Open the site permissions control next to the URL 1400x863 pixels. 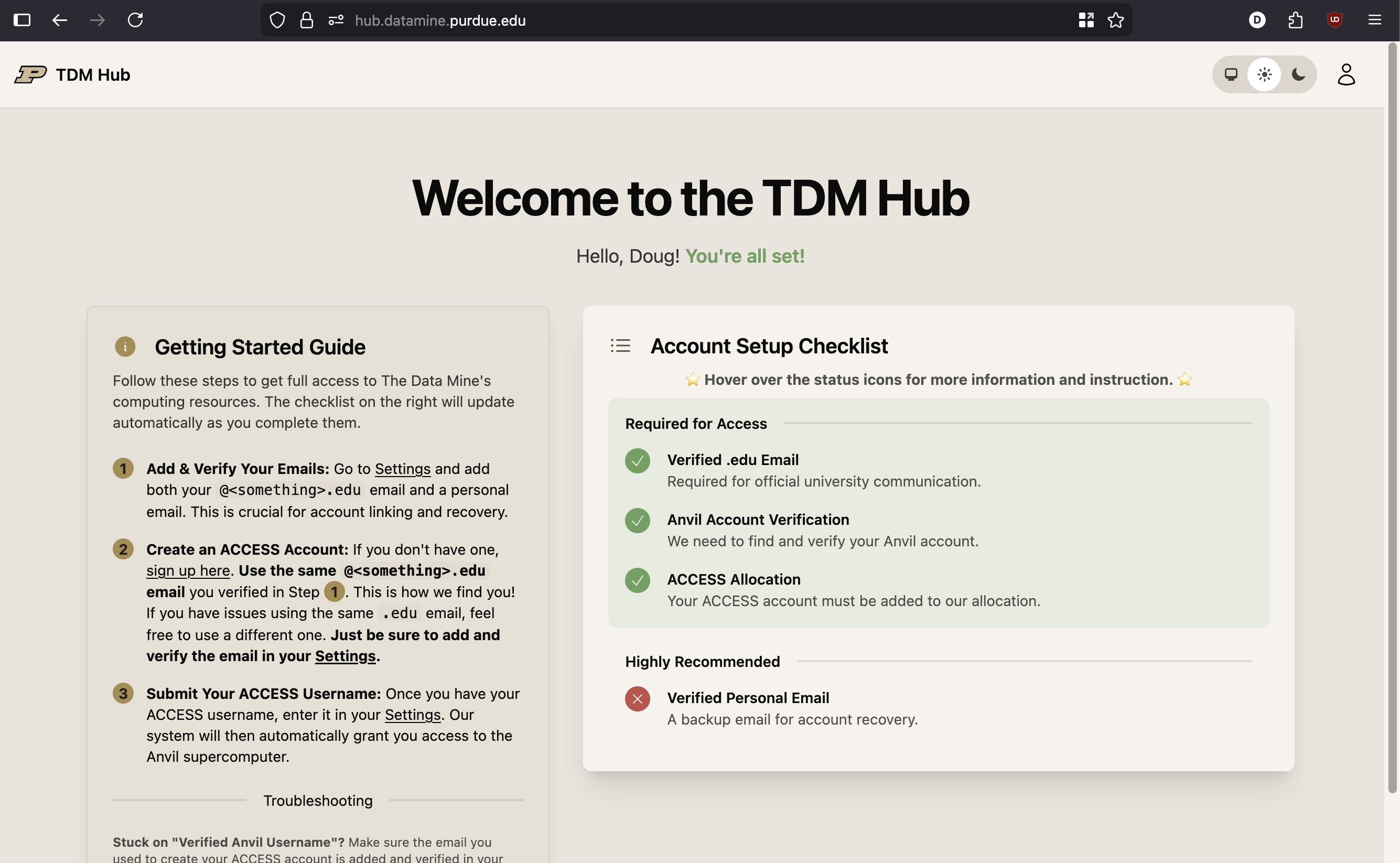click(336, 20)
